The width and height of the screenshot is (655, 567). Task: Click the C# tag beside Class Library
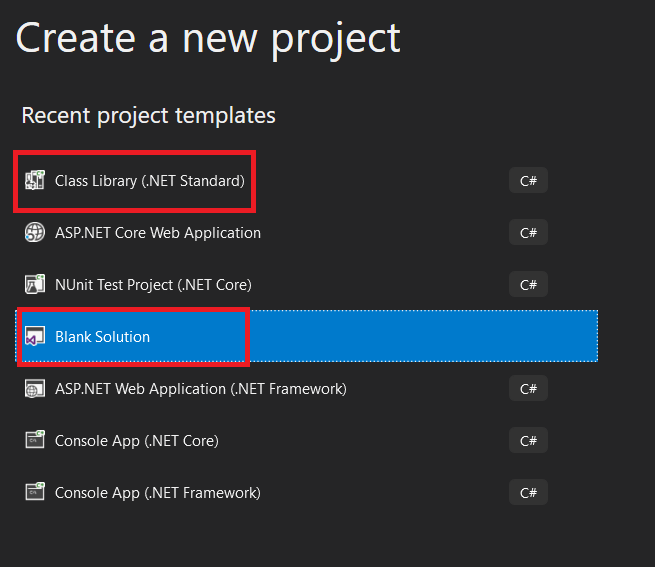pos(528,181)
